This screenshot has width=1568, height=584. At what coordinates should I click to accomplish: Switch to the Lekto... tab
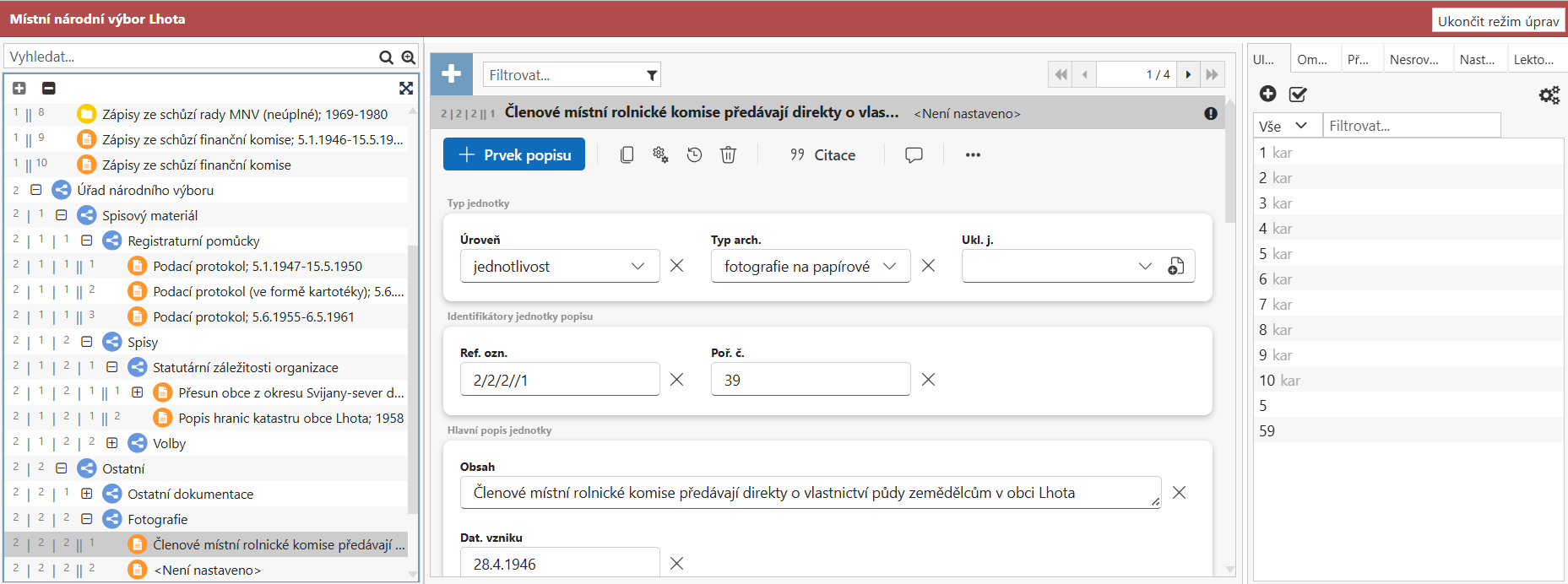click(x=1533, y=59)
